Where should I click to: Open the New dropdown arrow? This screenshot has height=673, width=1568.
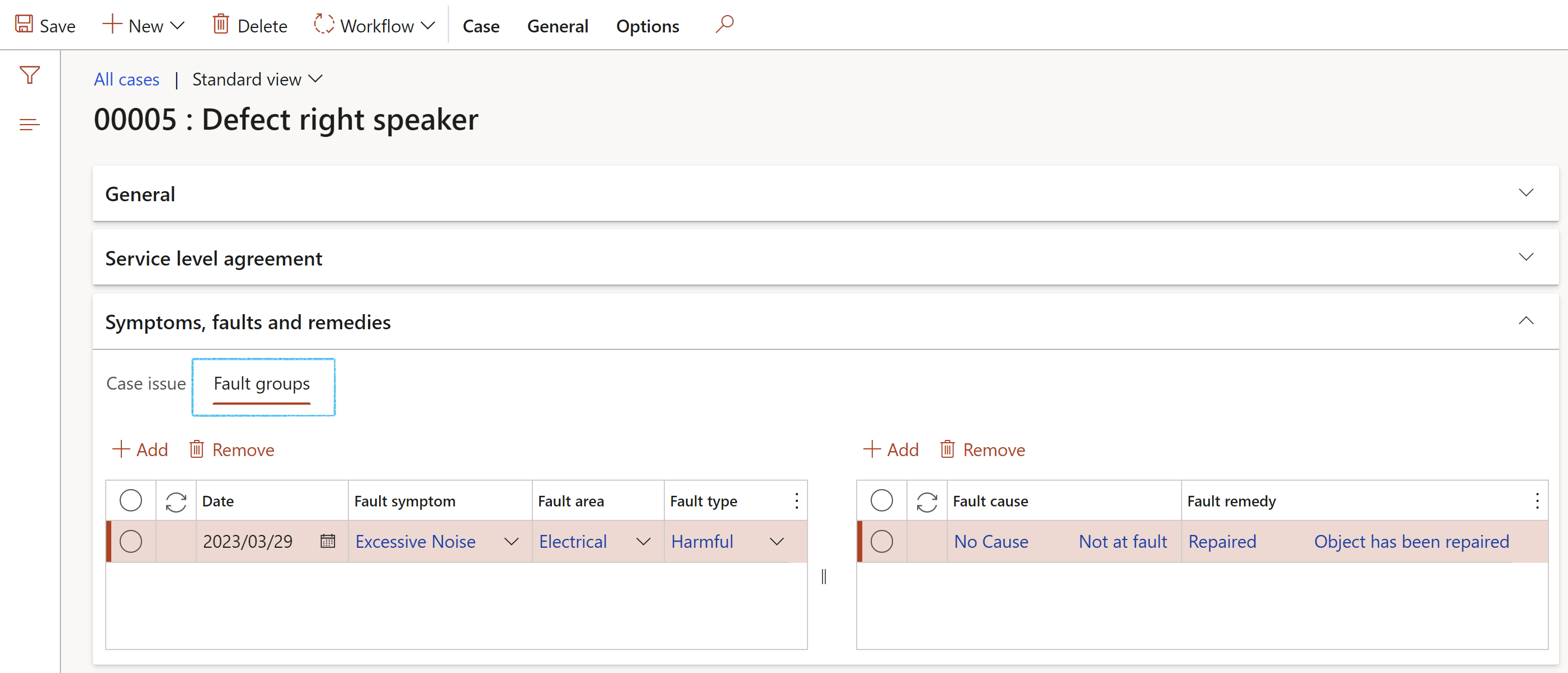[x=178, y=26]
